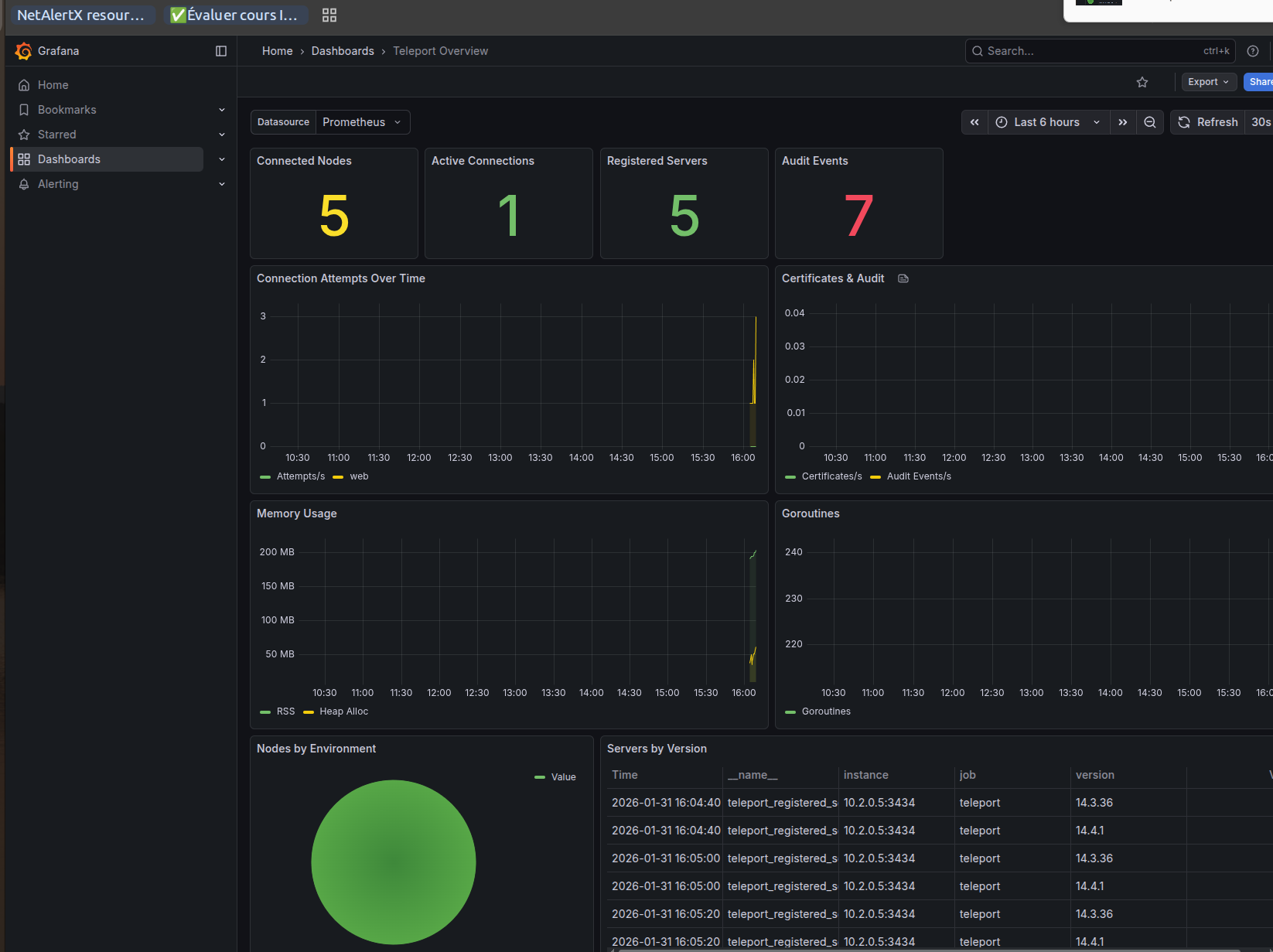Open Home in the sidebar menu
Image resolution: width=1273 pixels, height=952 pixels.
tap(53, 85)
